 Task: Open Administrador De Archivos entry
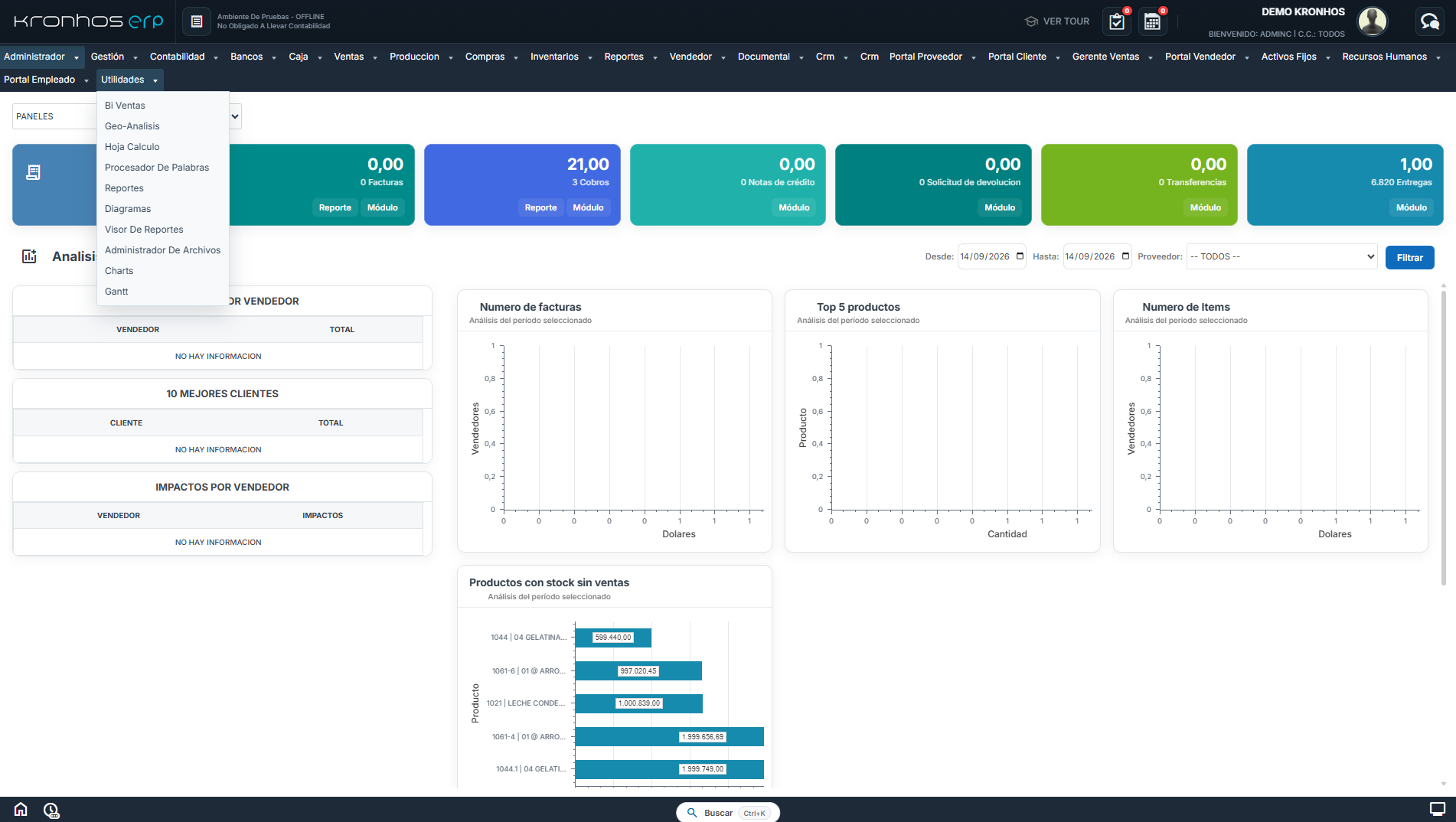163,250
